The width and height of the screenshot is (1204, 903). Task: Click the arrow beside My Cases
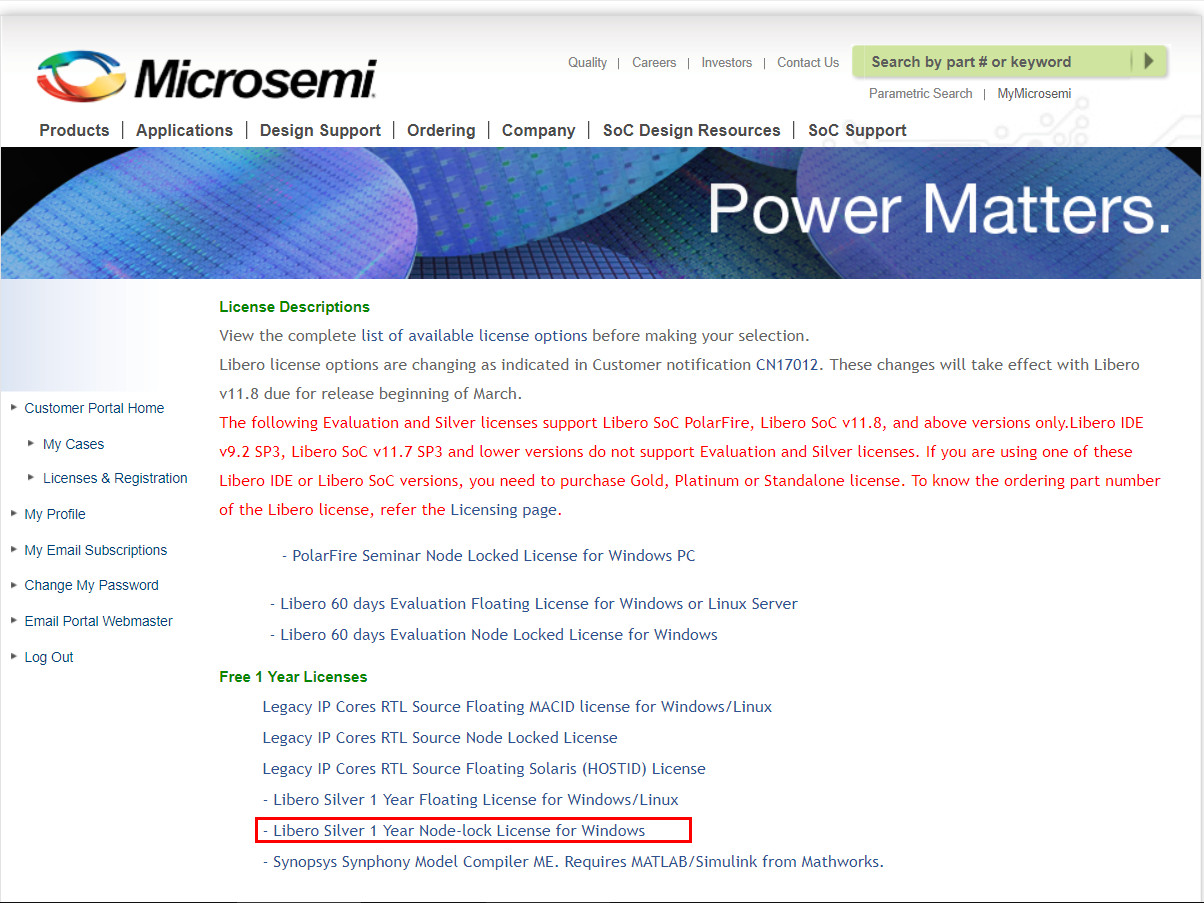point(32,443)
